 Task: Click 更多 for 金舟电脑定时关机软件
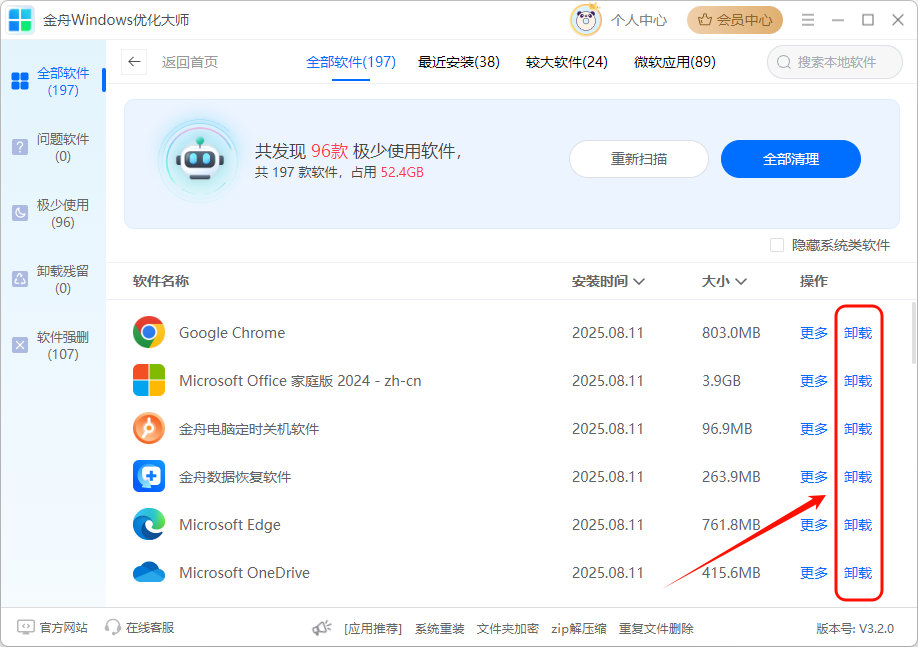coord(814,429)
